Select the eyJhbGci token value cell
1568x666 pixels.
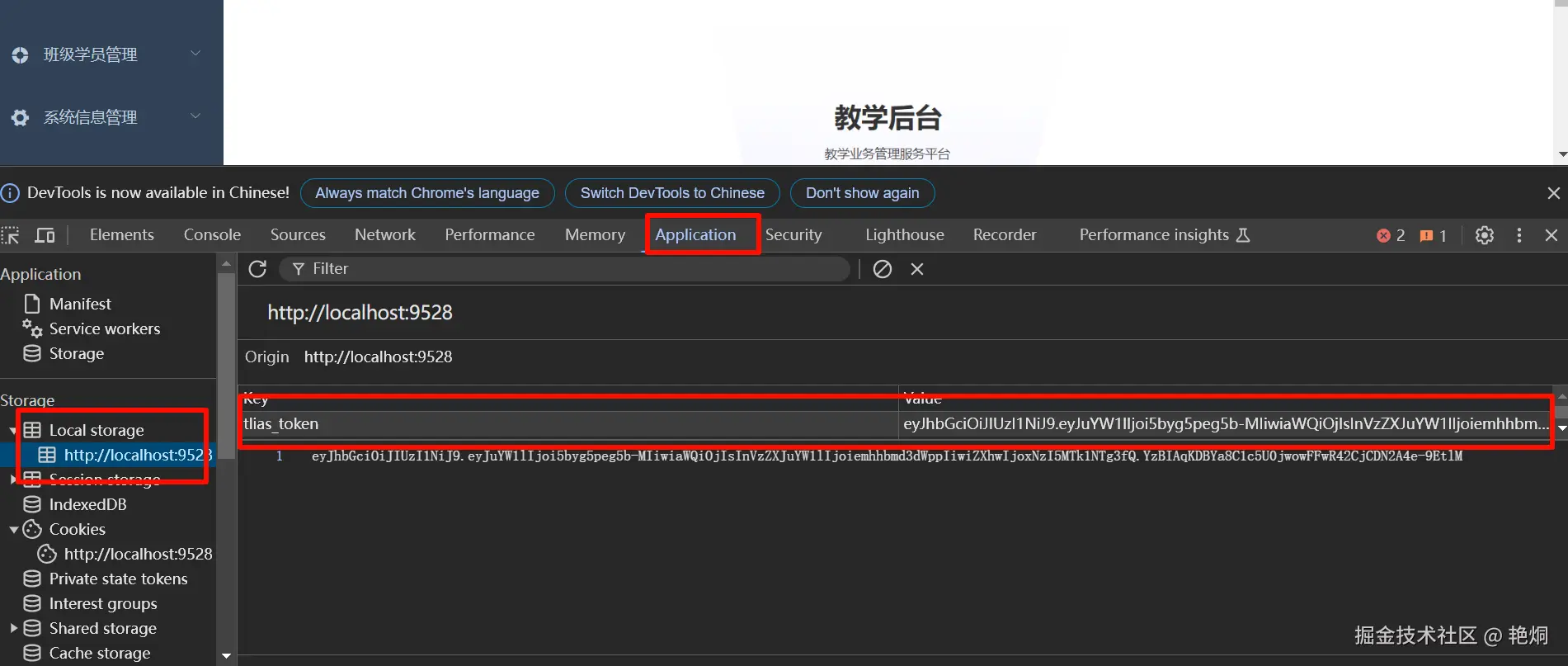coord(1226,424)
